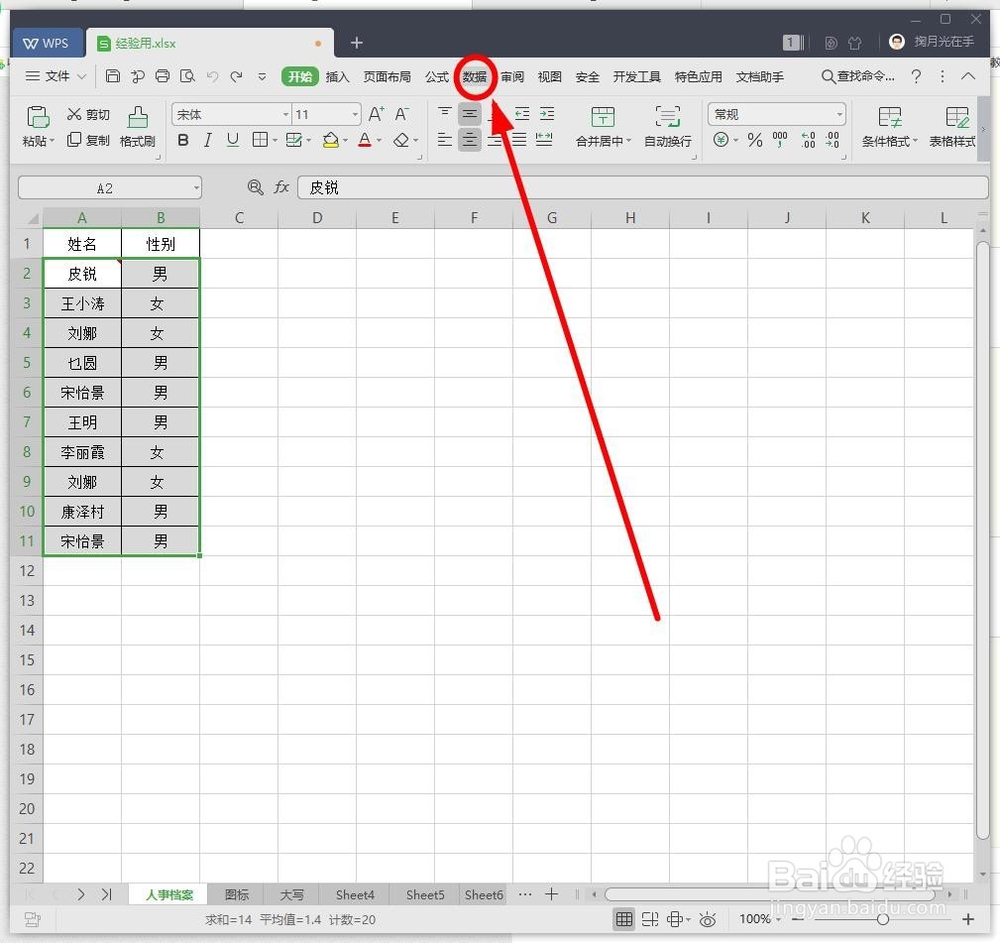Viewport: 1000px width, 943px height.
Task: Open the Page Layout (页面布局) tab
Action: 387,77
